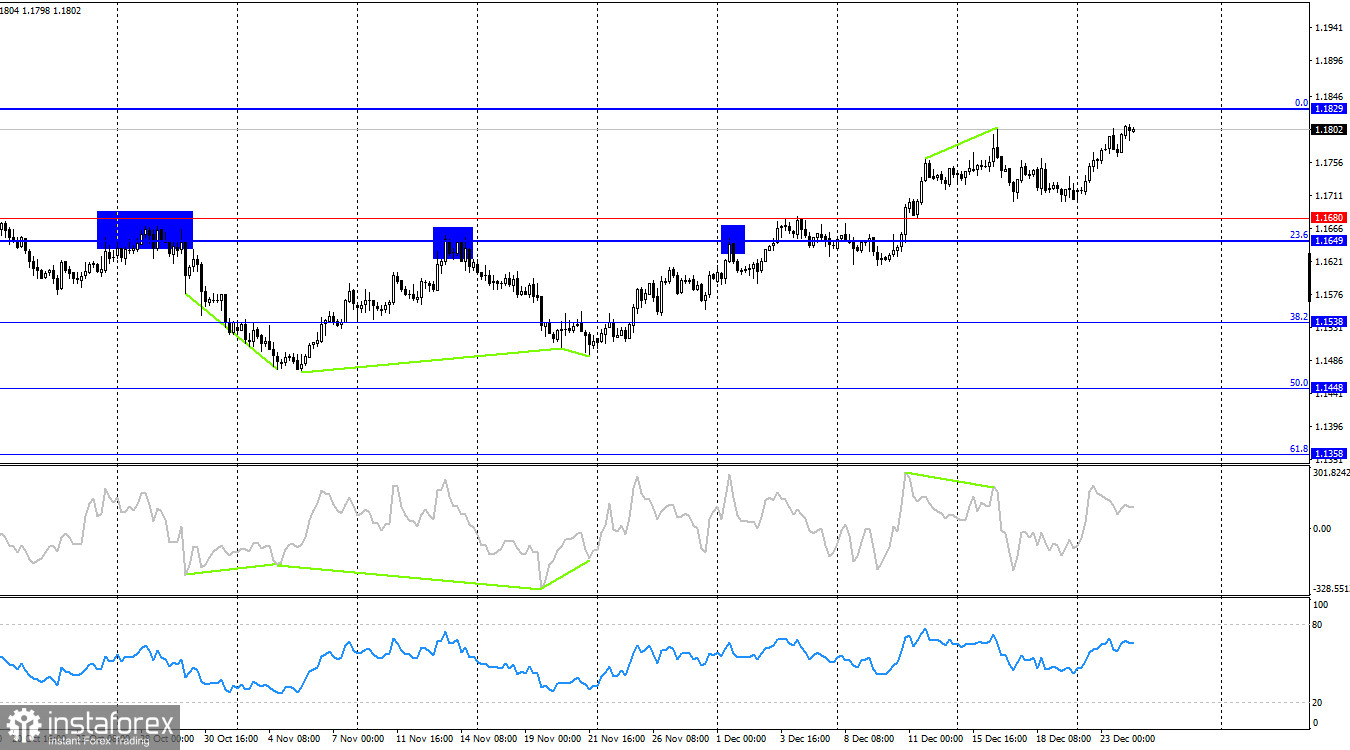Click the 0 level on the bottom indicator scale

[x=1317, y=723]
